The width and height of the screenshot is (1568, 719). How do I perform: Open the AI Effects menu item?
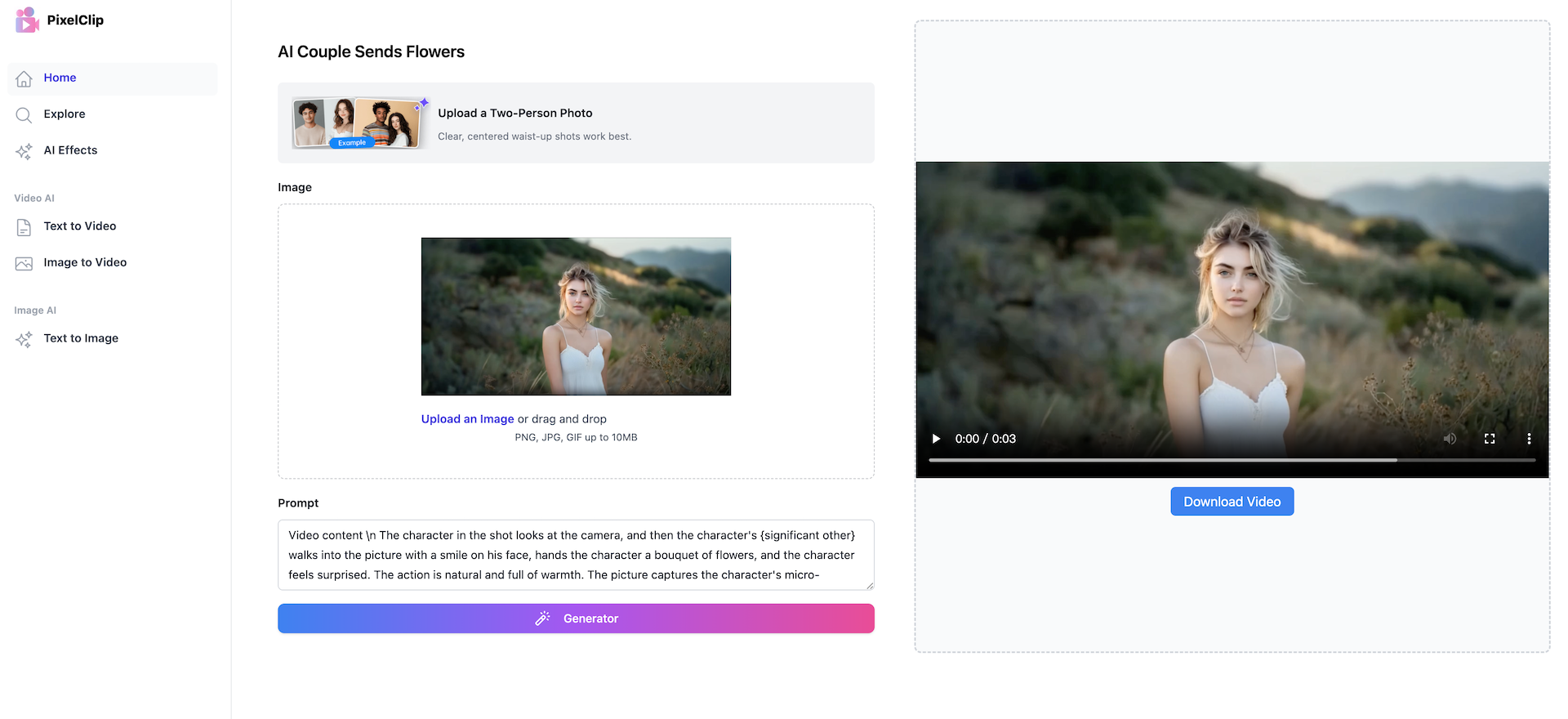(x=113, y=151)
